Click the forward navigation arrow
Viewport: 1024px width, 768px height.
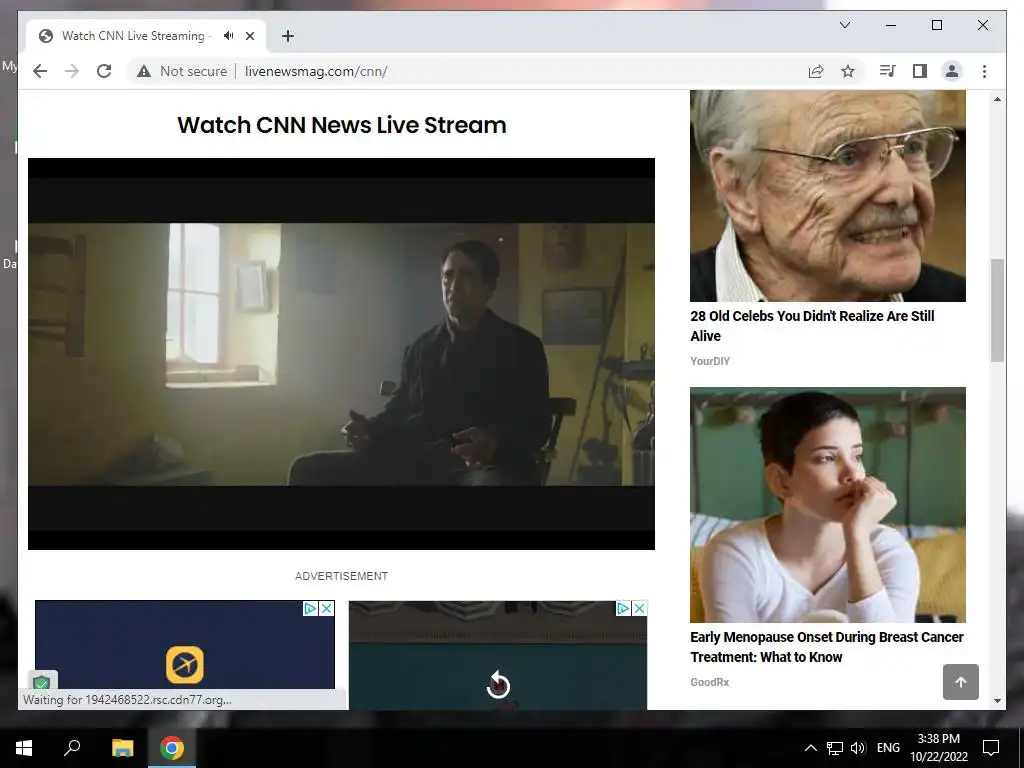click(x=72, y=71)
